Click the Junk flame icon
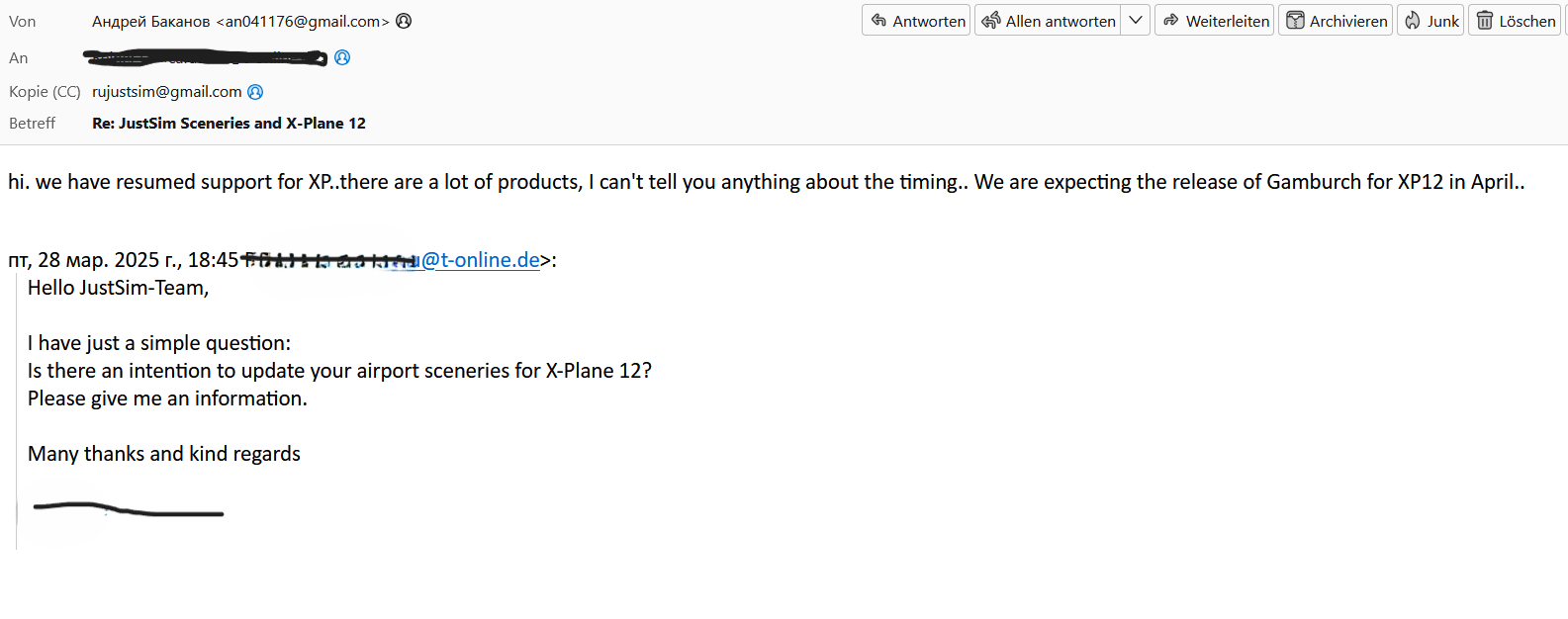The image size is (1568, 619). click(x=1413, y=21)
